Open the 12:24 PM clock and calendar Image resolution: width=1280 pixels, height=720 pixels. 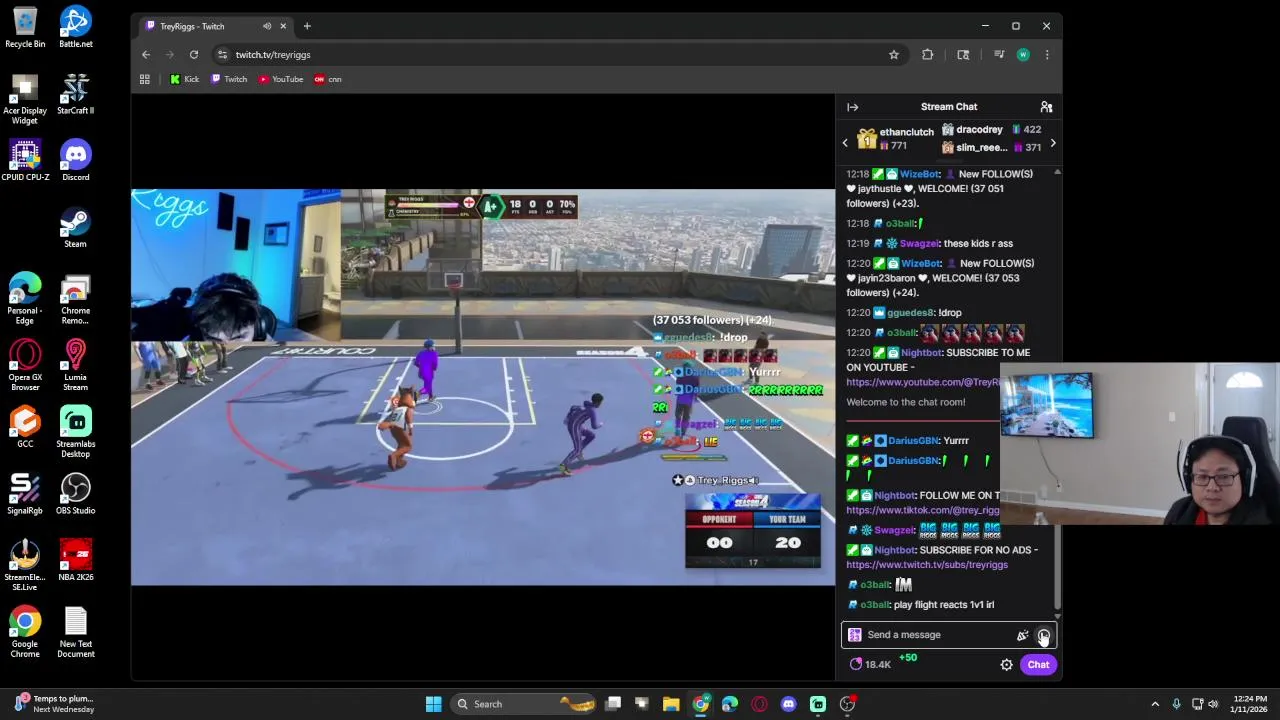(x=1249, y=704)
